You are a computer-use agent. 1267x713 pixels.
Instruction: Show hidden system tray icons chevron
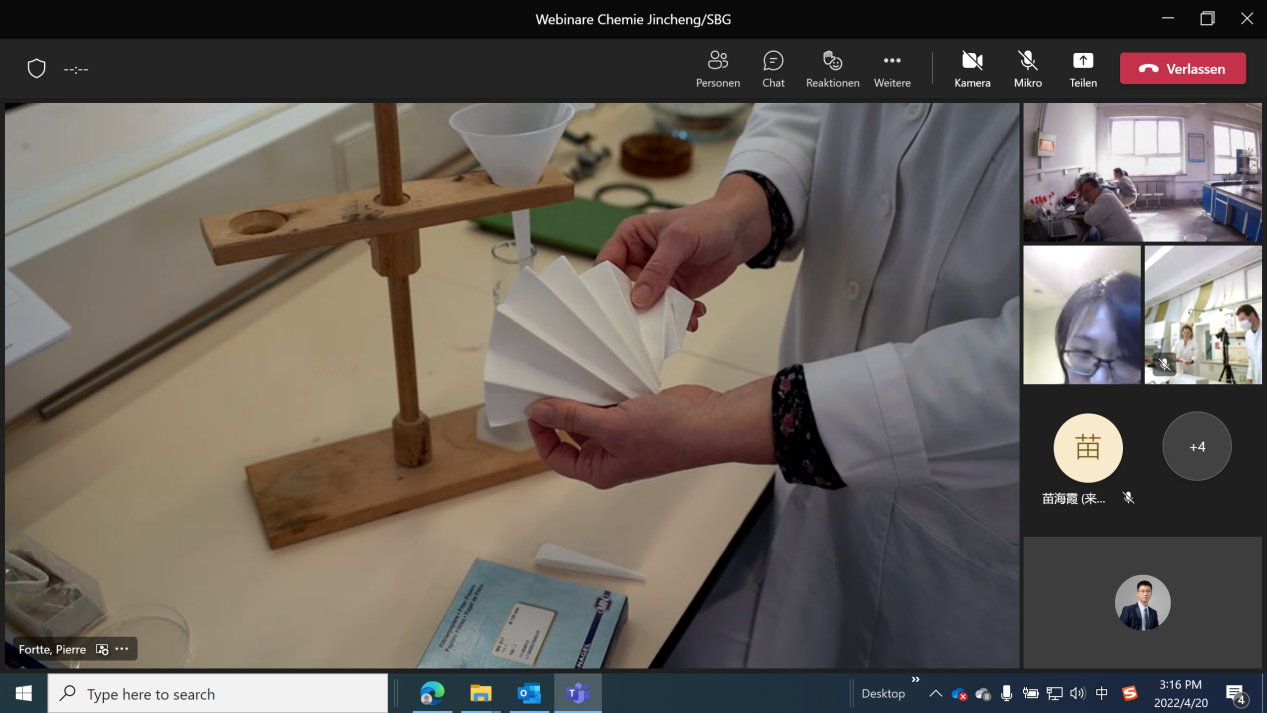pos(935,693)
